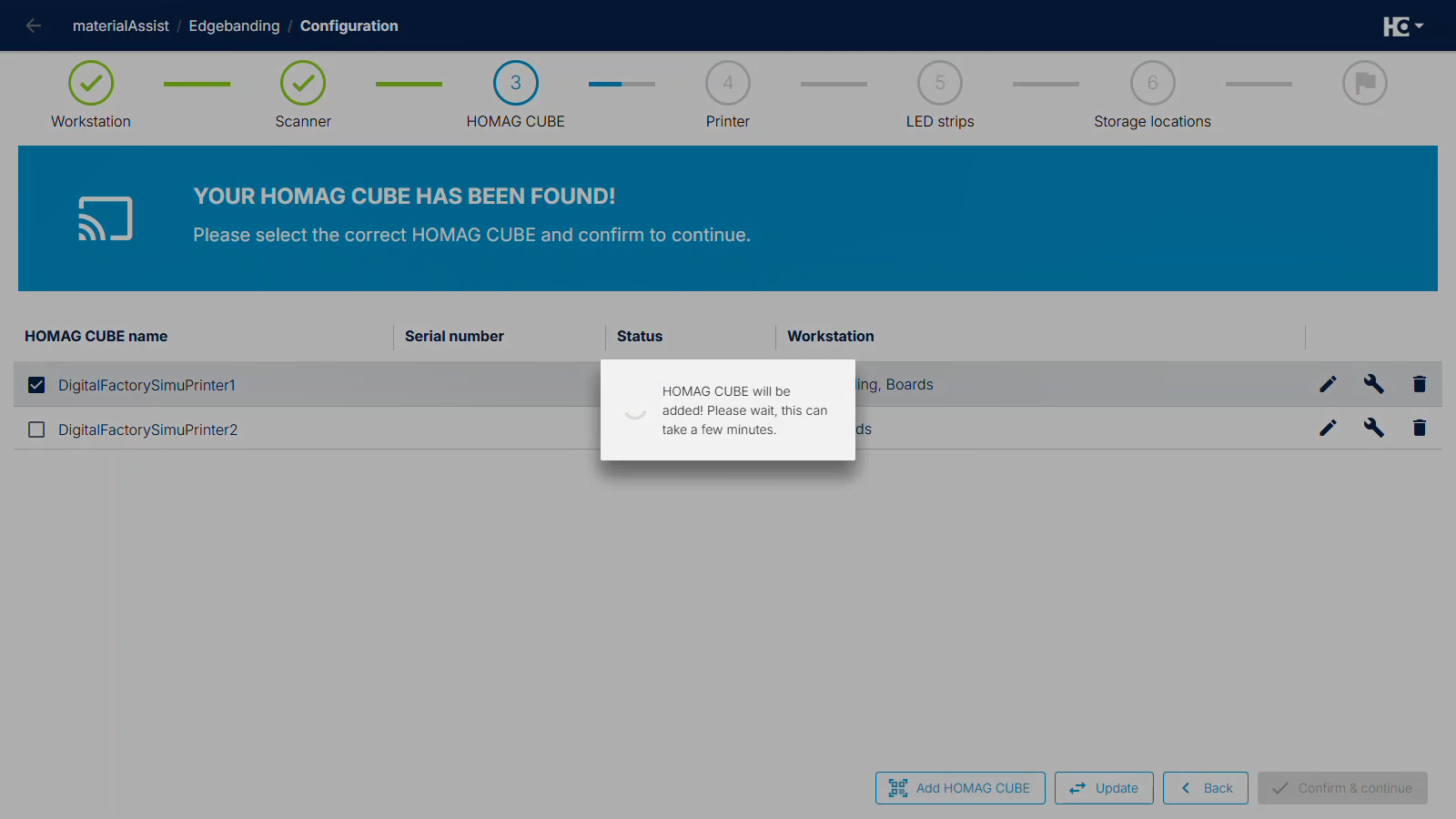Sort by Status column header

click(x=640, y=336)
